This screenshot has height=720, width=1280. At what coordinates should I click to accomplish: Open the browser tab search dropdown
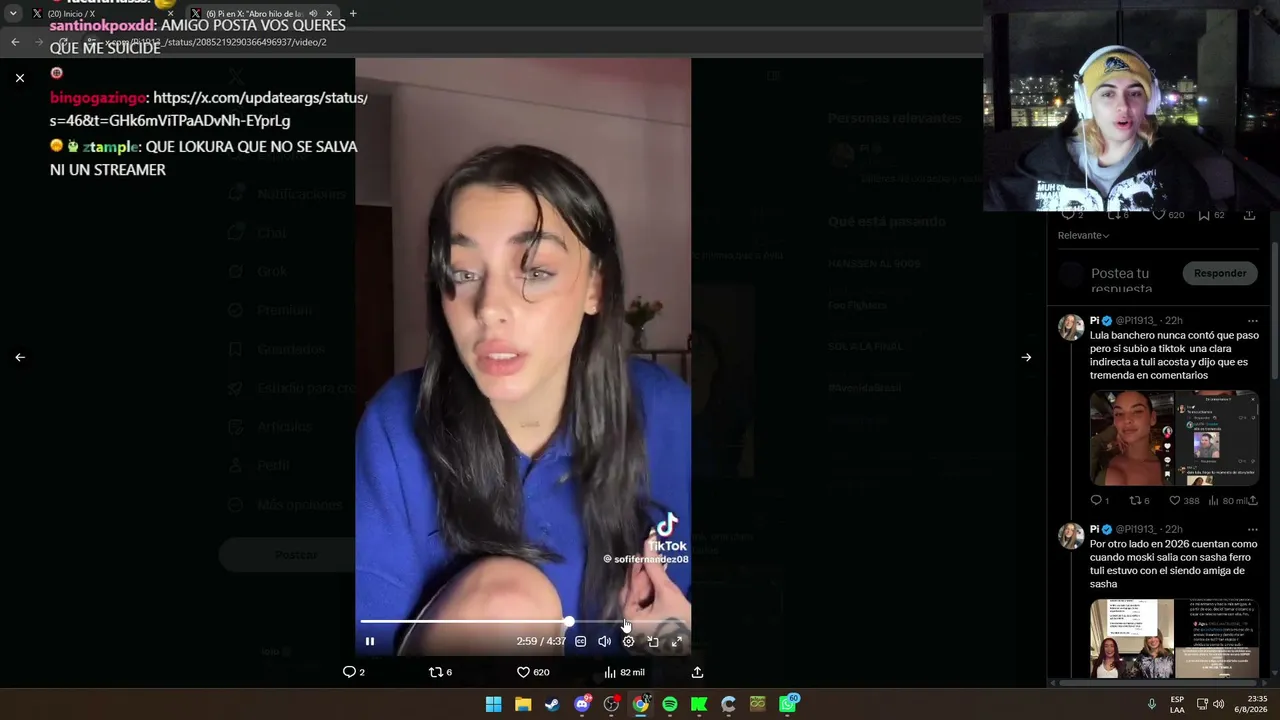click(x=13, y=14)
